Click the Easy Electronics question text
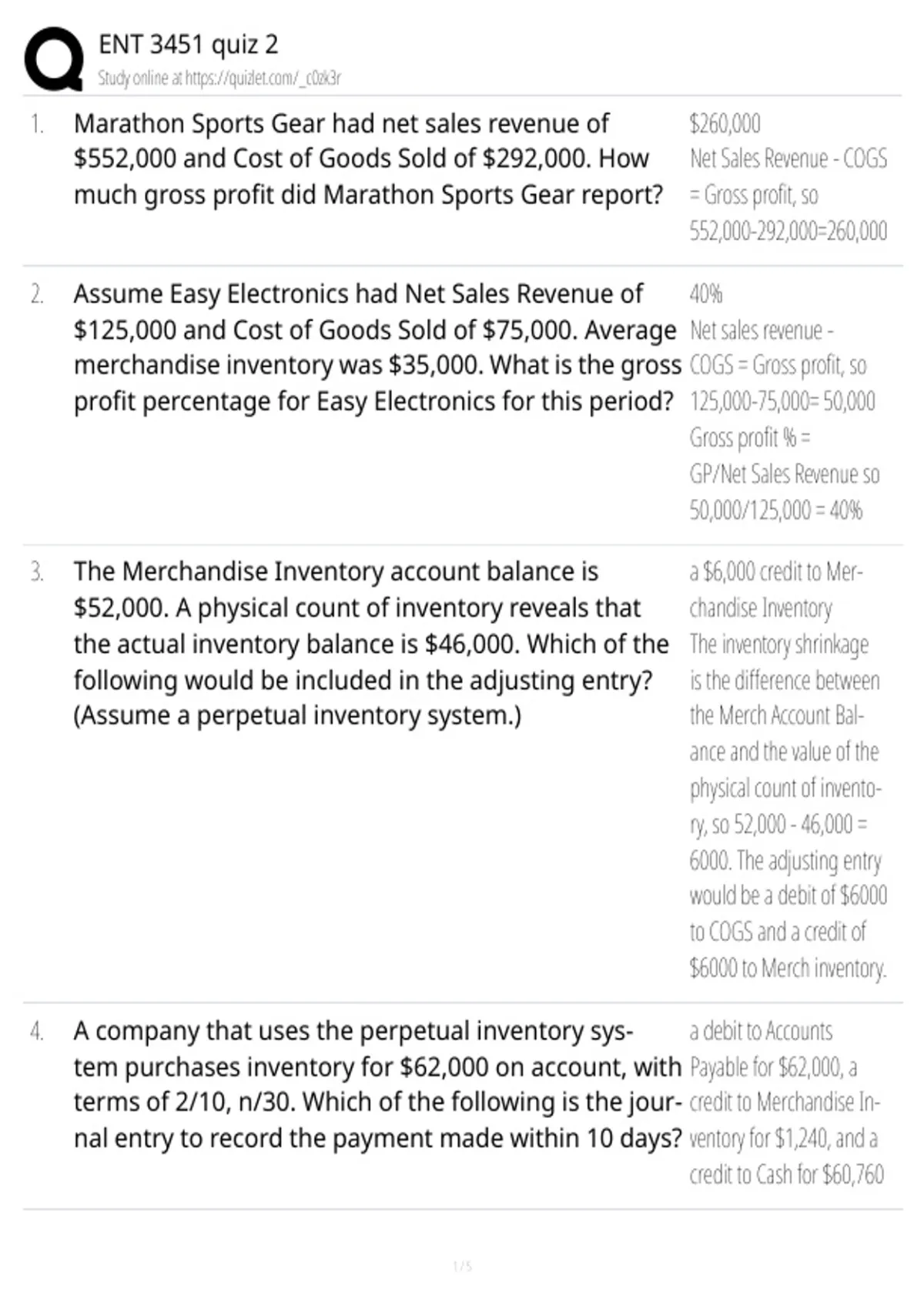Image resolution: width=924 pixels, height=1309 pixels. (377, 347)
